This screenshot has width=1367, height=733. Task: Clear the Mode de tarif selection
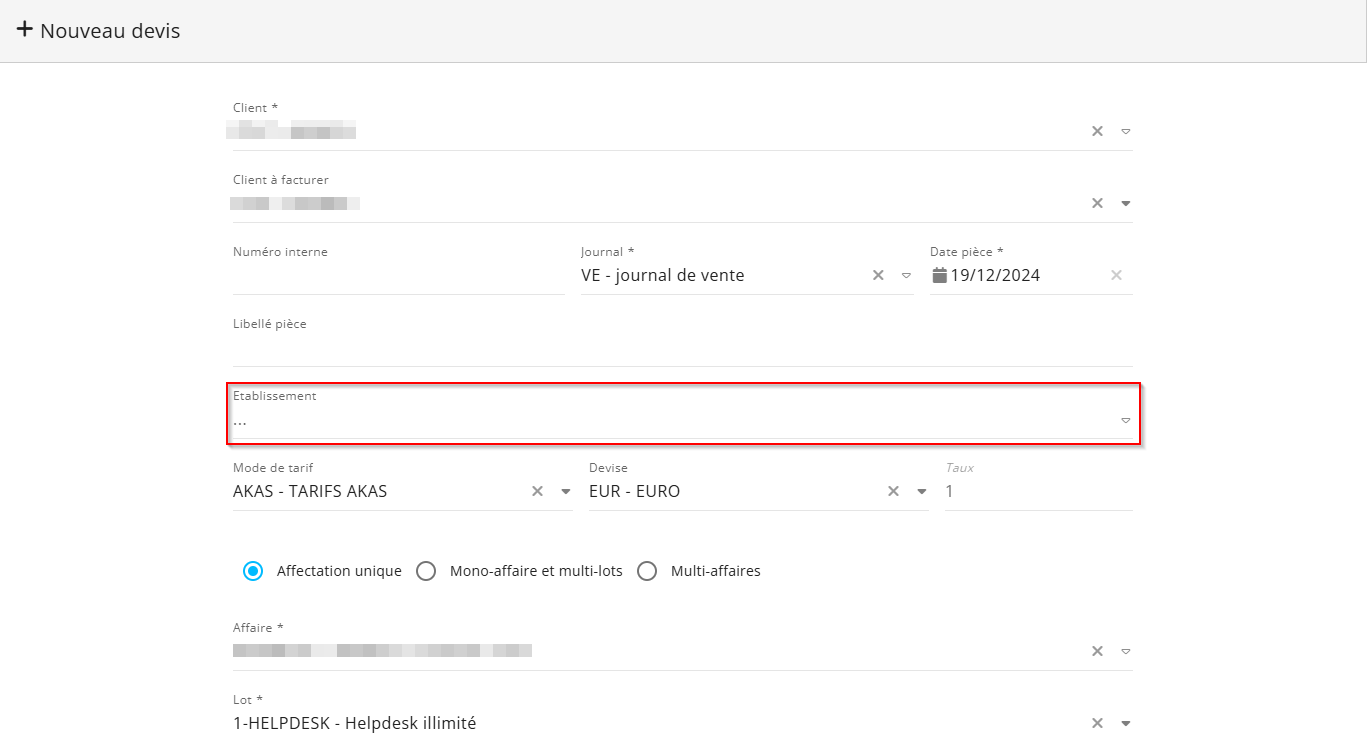click(x=537, y=491)
